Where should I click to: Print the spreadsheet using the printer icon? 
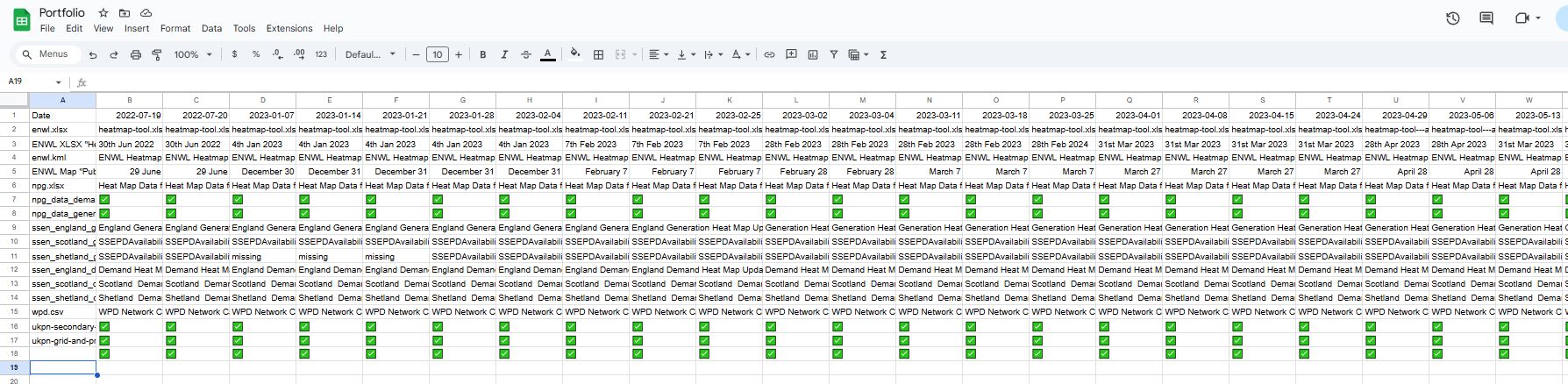click(135, 54)
